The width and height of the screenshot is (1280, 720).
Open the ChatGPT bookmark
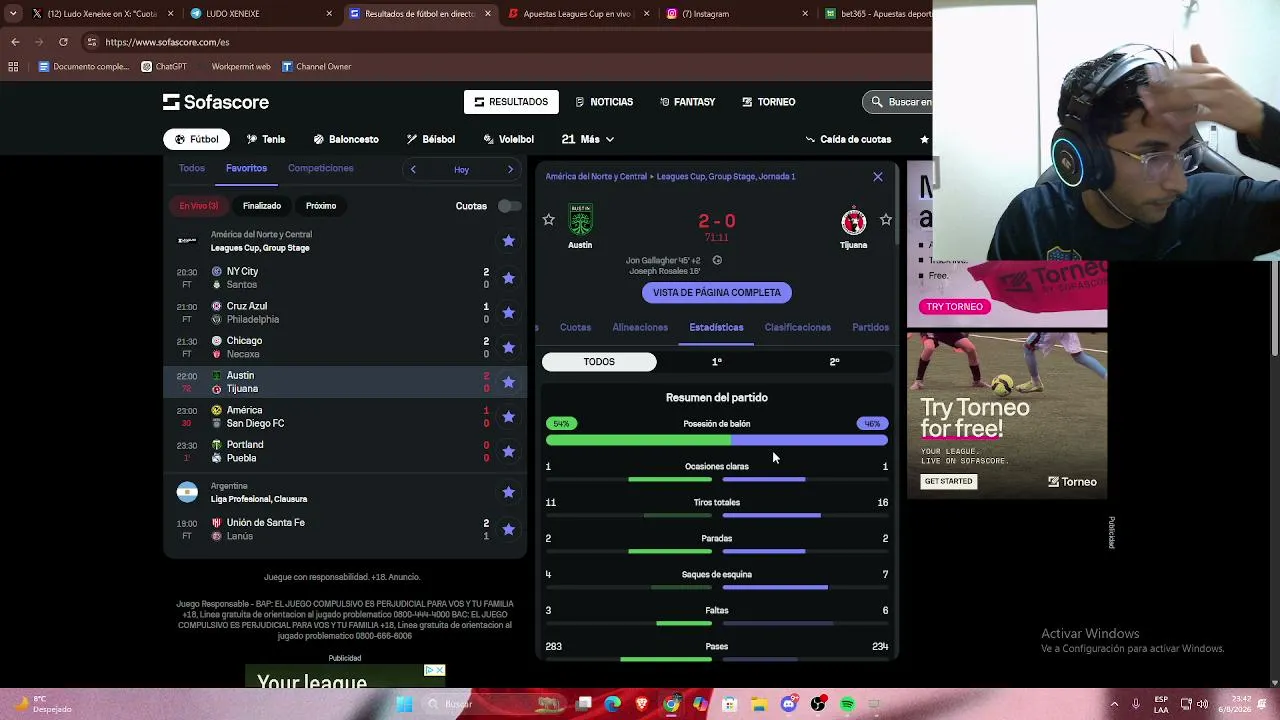pos(164,67)
